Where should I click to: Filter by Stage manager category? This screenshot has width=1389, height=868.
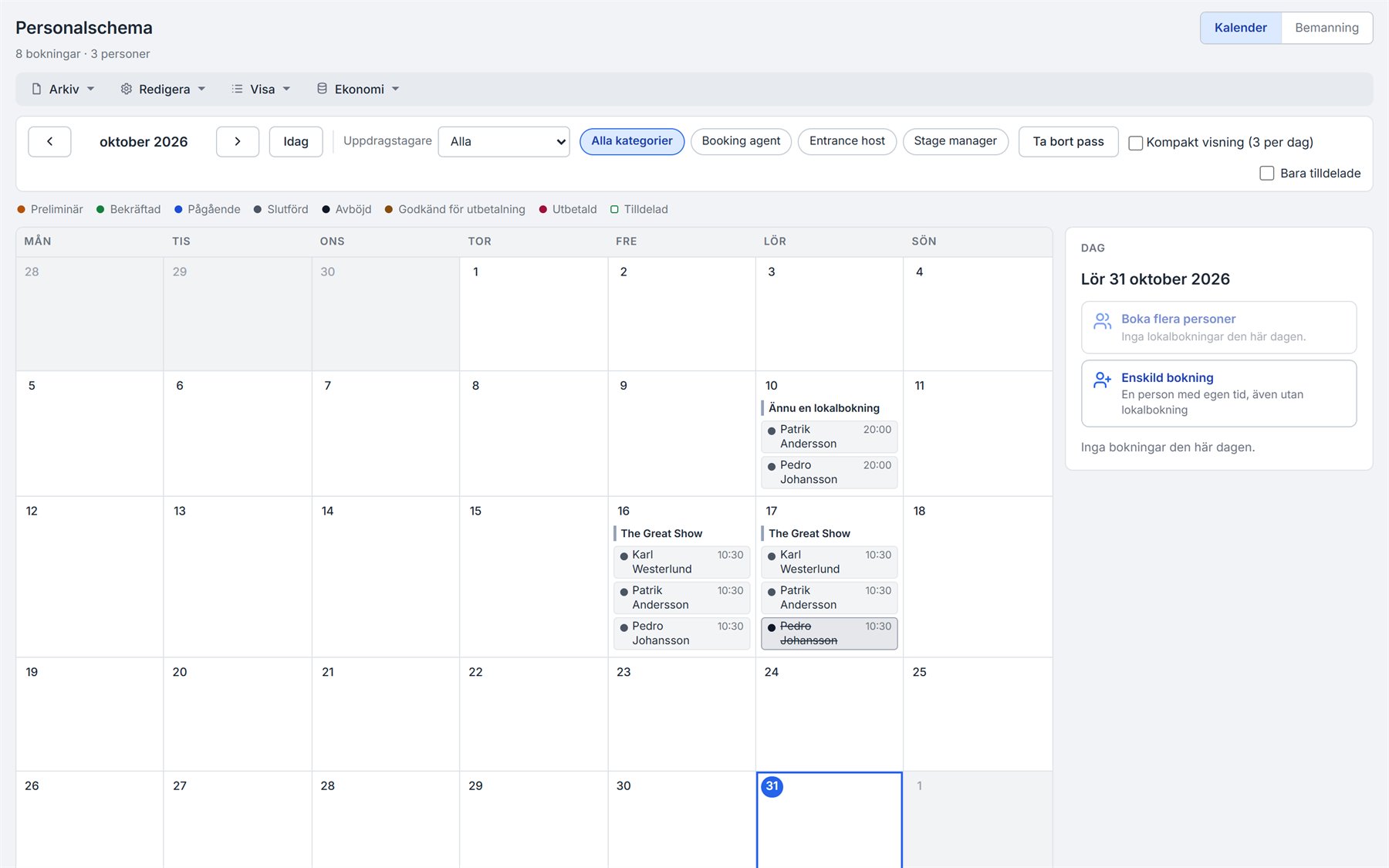[x=955, y=141]
